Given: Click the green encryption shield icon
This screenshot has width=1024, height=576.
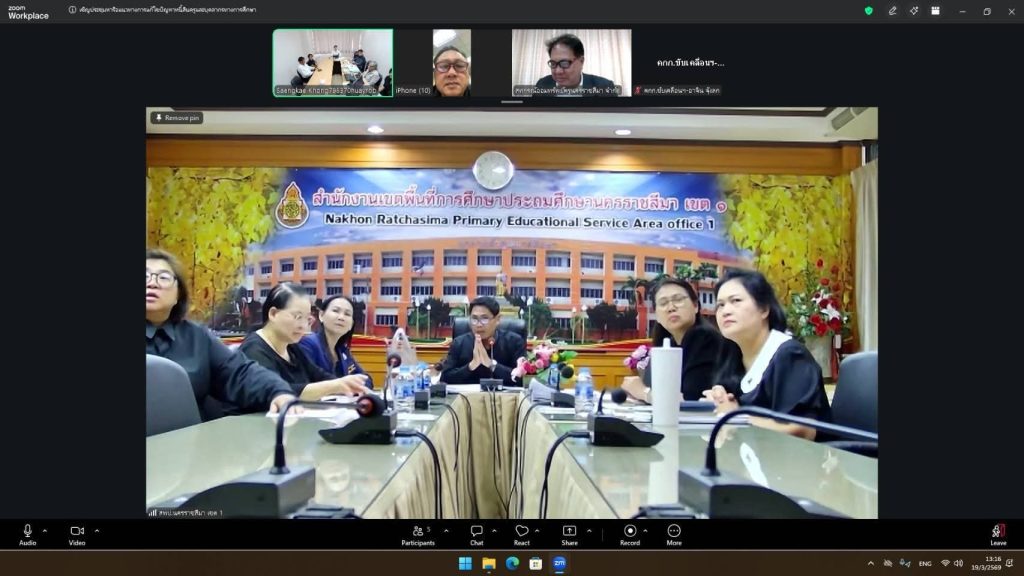Looking at the screenshot, I should click(869, 11).
